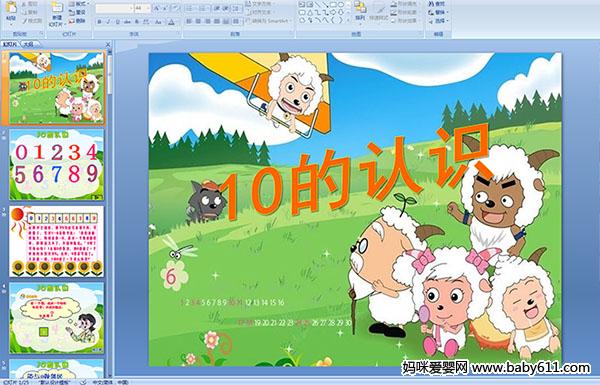The image size is (600, 385).
Task: Toggle Bold formatting
Action: (x=99, y=22)
